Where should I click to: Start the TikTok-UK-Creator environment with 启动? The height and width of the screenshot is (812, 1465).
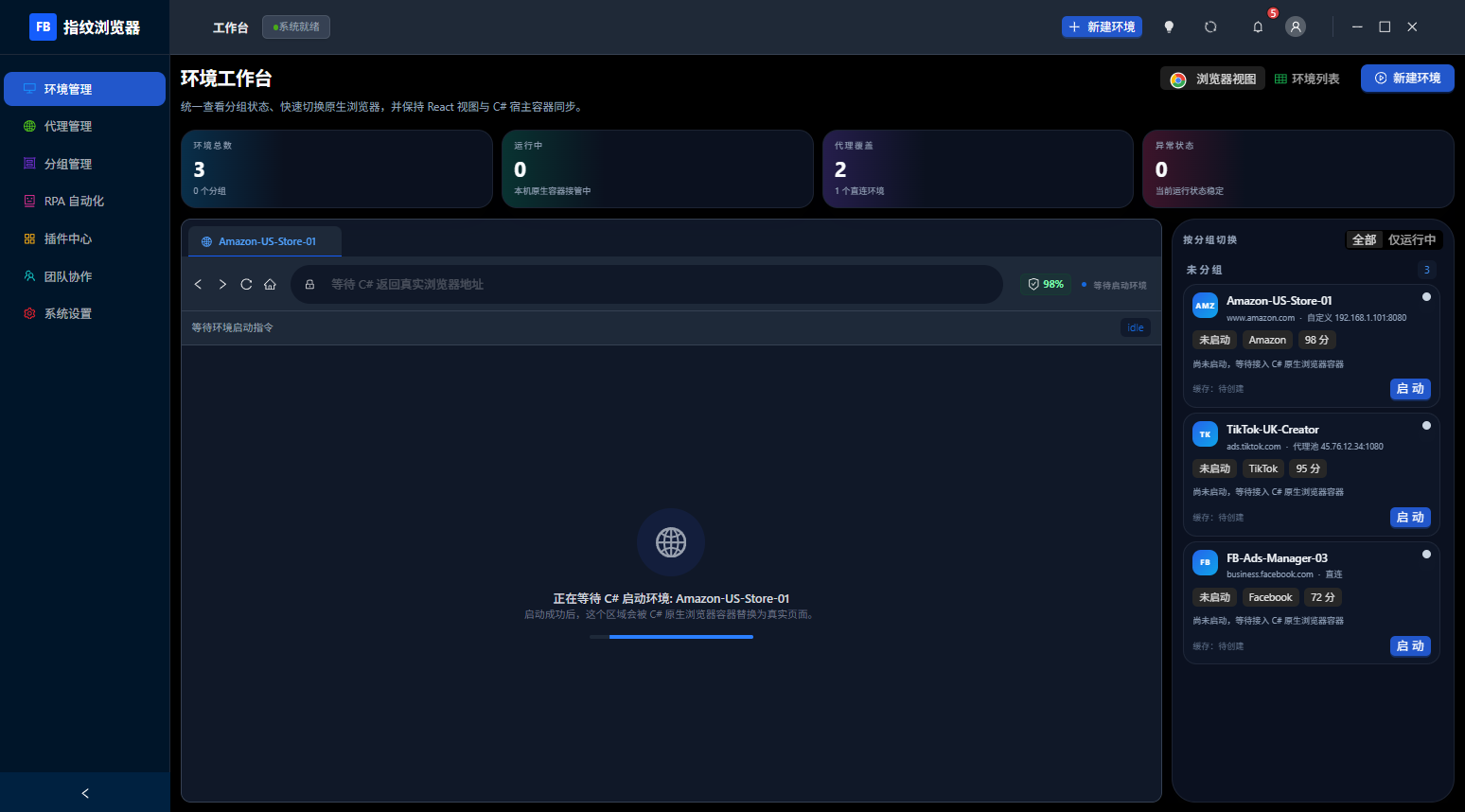[1410, 518]
